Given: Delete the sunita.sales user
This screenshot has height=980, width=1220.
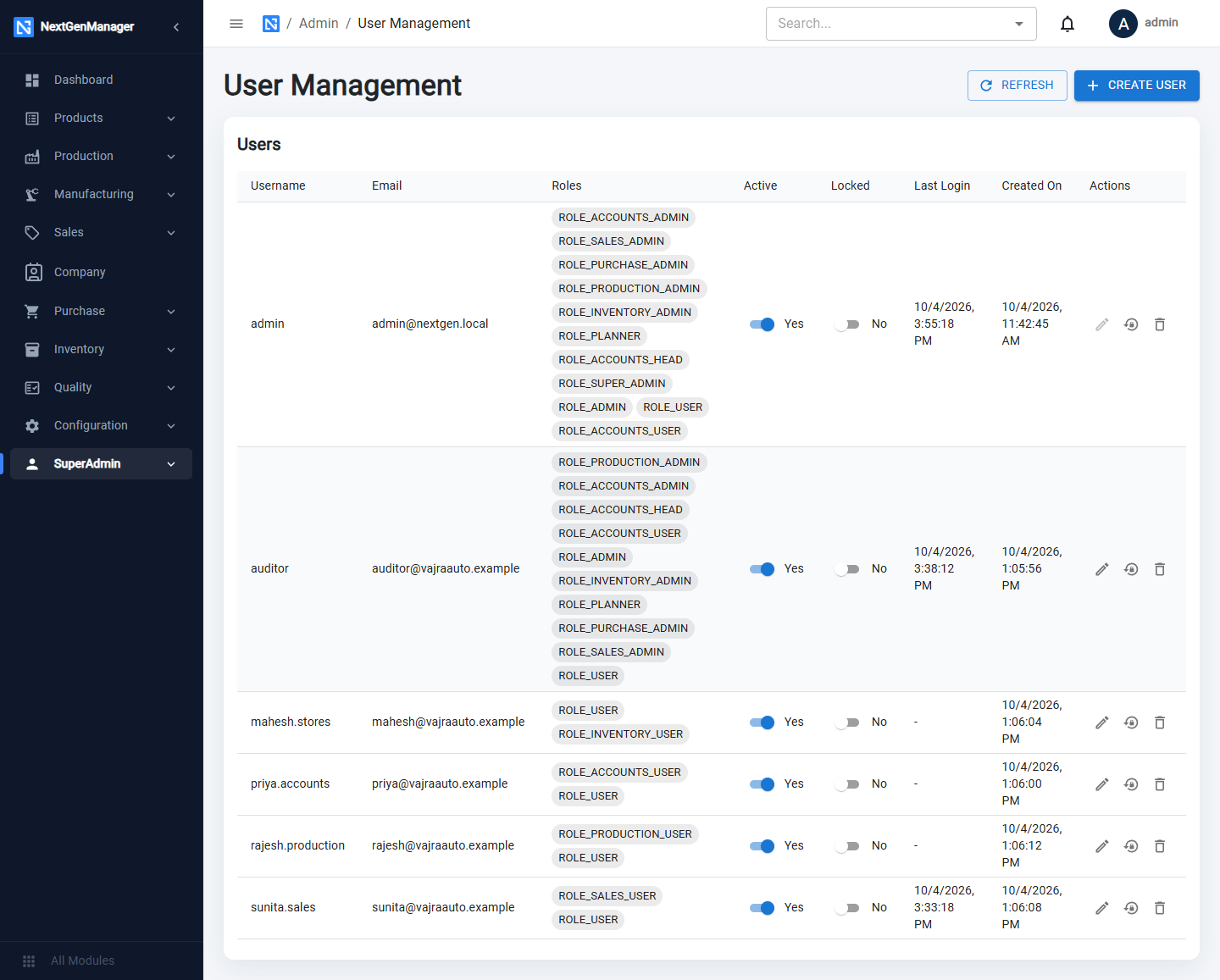Looking at the screenshot, I should tap(1160, 908).
